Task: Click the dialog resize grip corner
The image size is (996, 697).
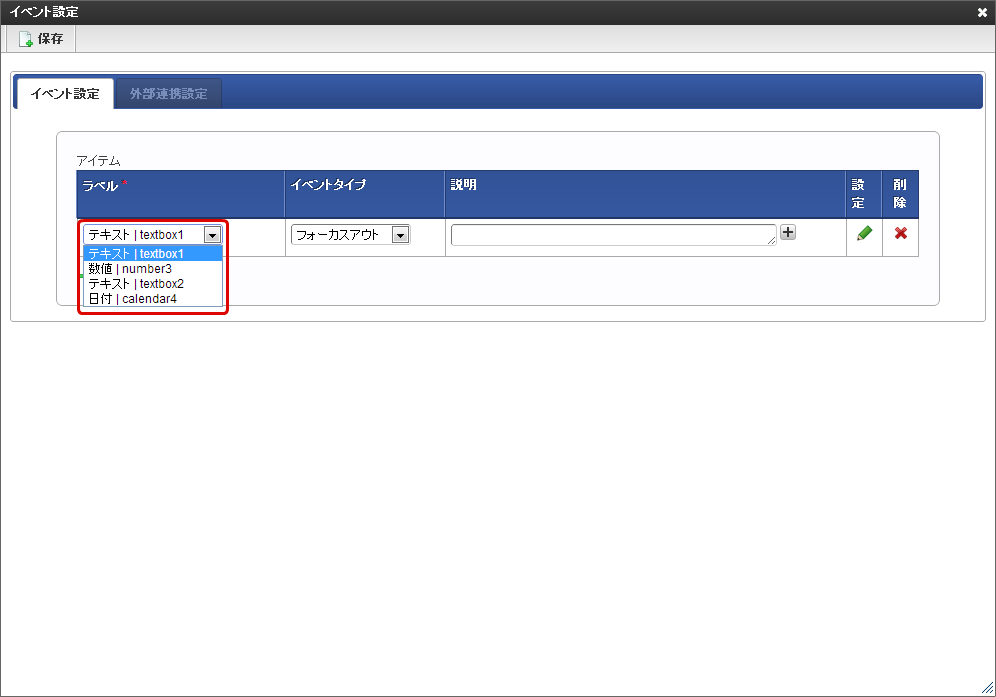Action: click(988, 688)
